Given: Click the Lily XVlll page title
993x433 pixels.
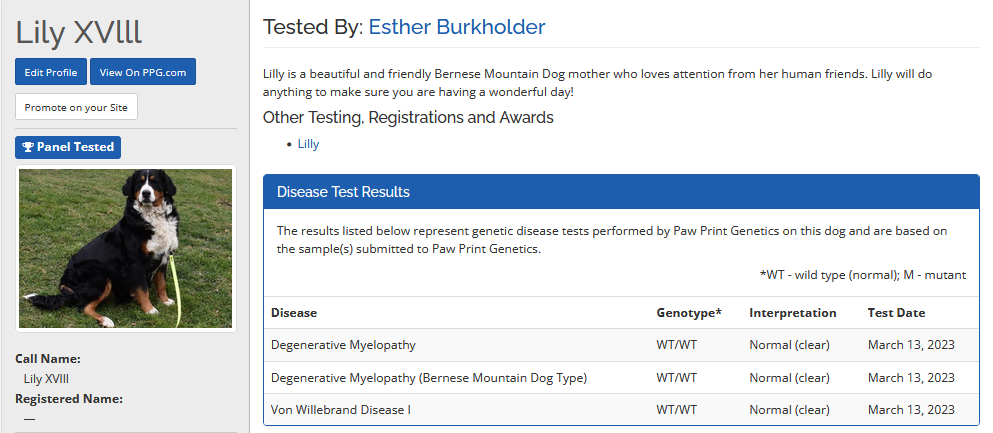Looking at the screenshot, I should (78, 32).
